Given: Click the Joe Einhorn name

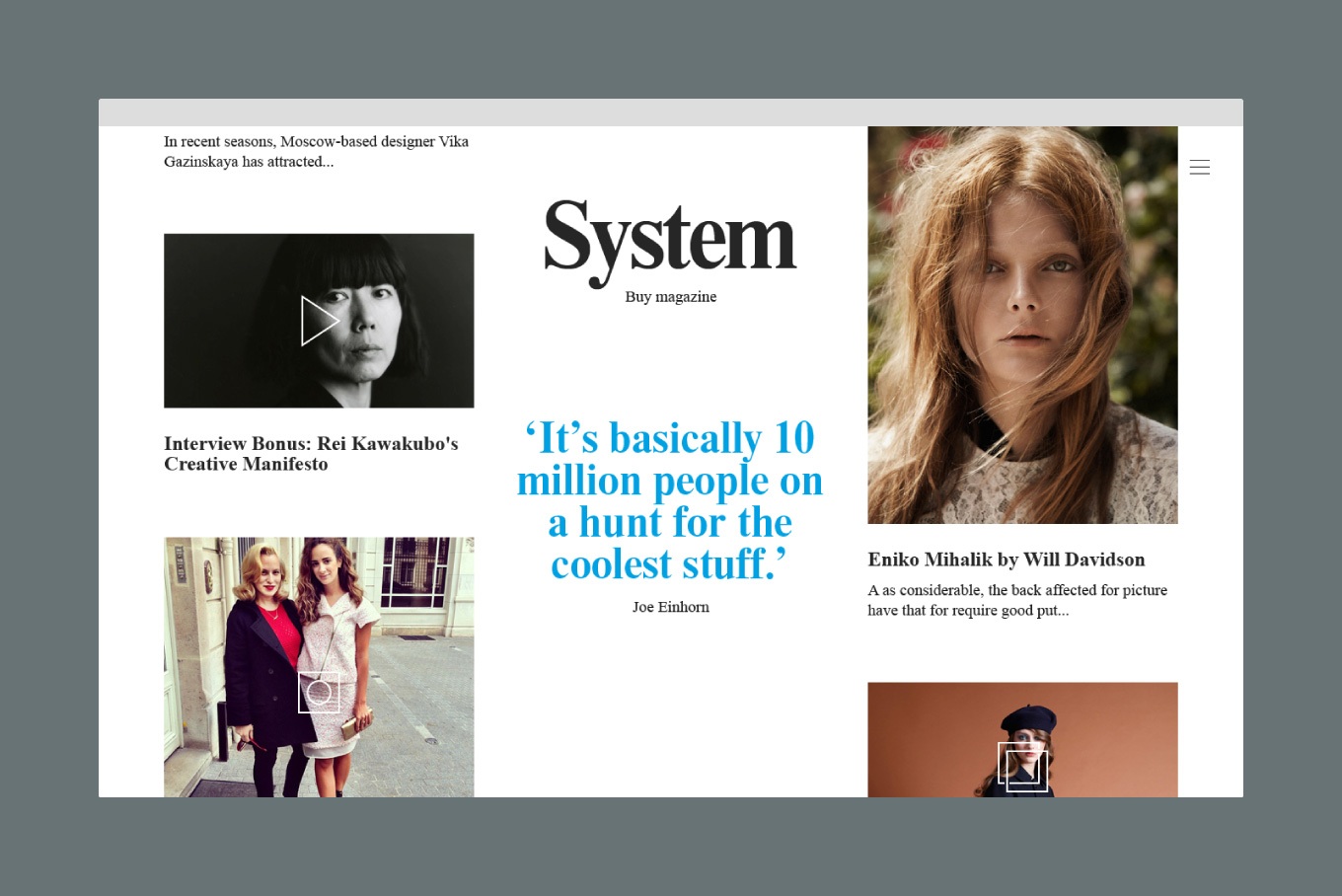Looking at the screenshot, I should (670, 608).
